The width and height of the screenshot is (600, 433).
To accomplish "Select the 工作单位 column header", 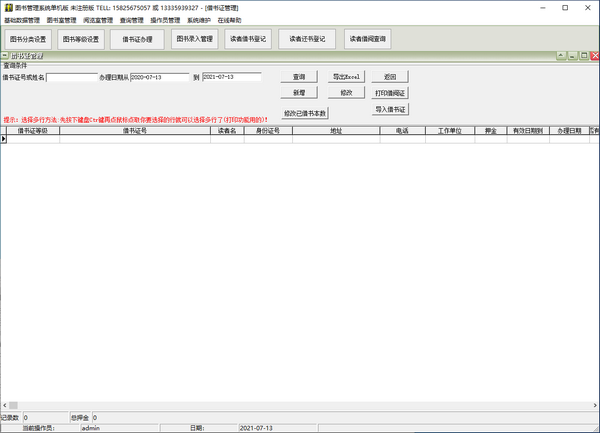I will (450, 131).
